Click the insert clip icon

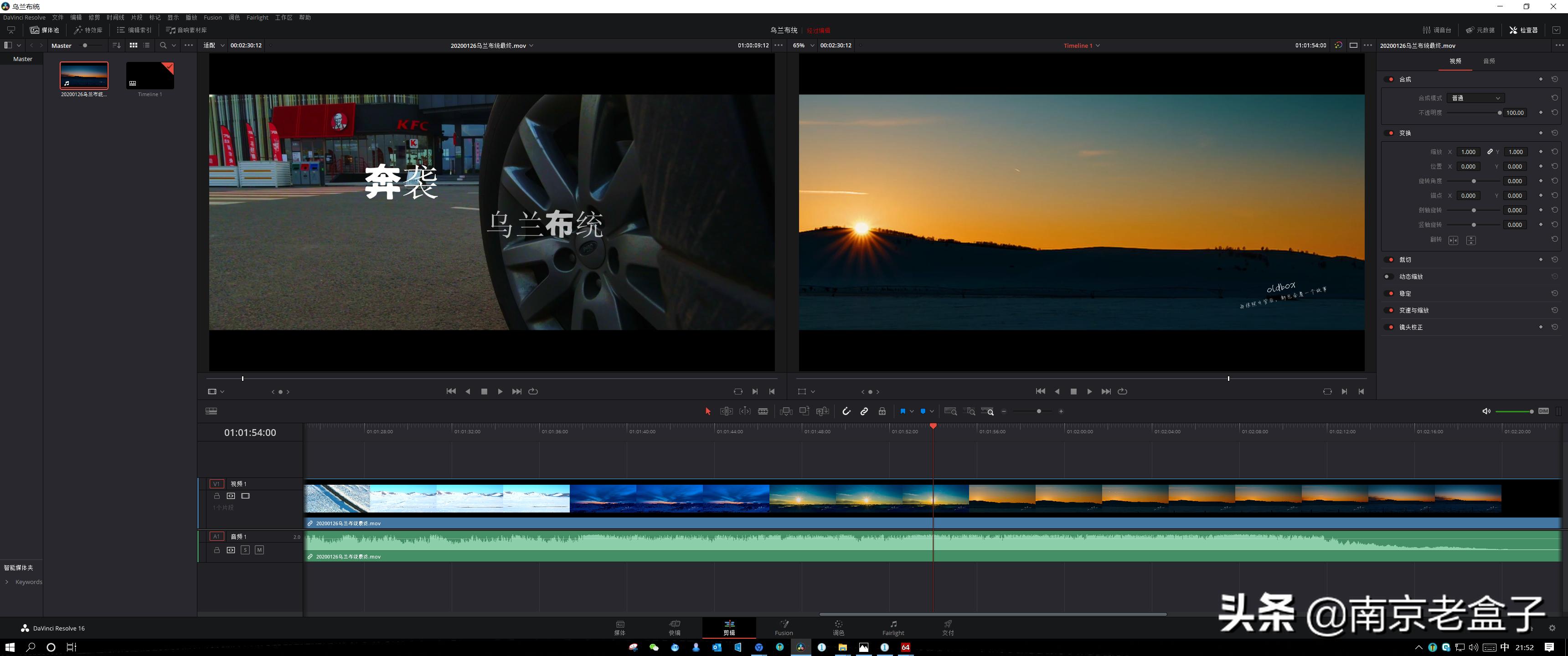786,411
